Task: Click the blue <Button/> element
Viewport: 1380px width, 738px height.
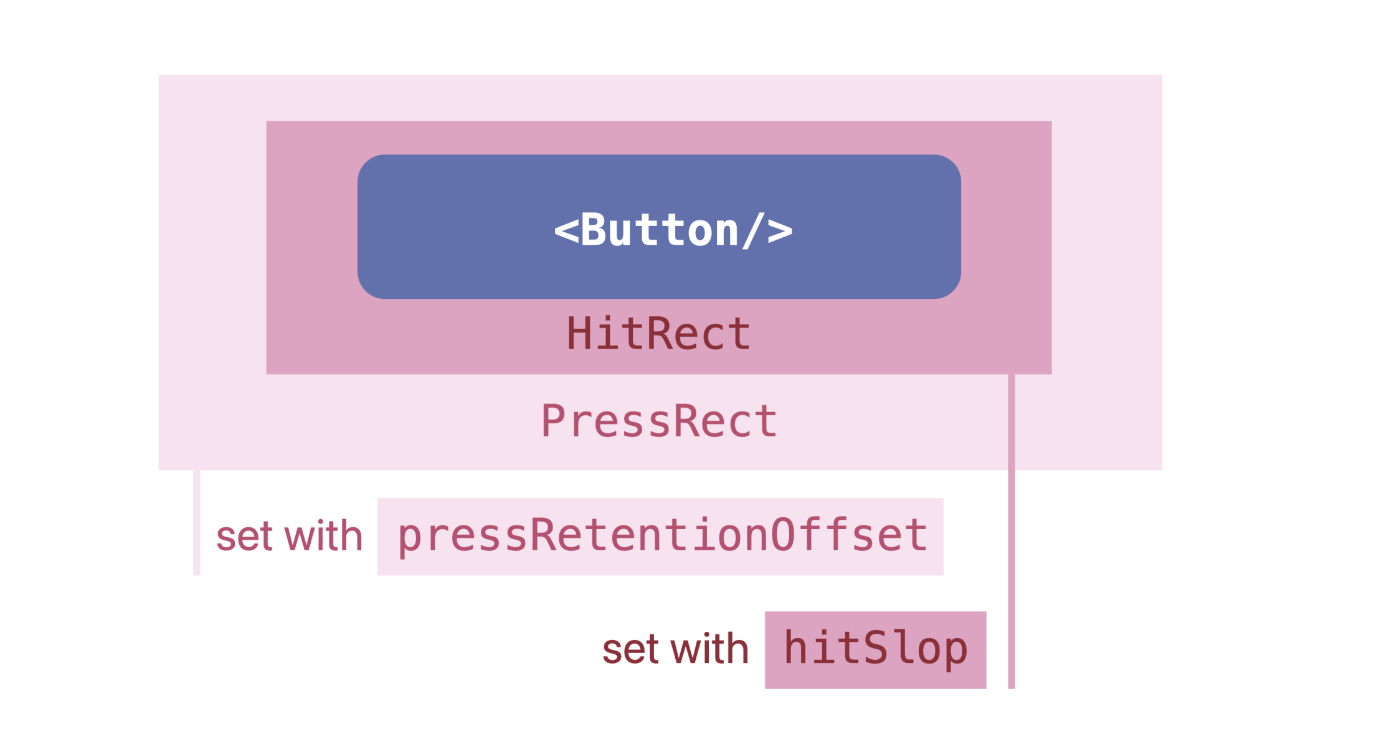Action: (x=659, y=228)
